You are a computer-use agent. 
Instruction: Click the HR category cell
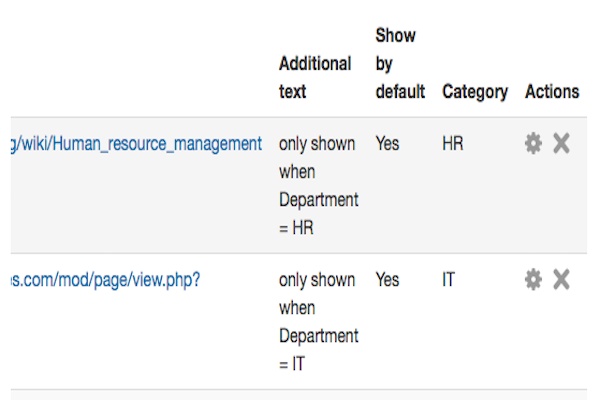coord(453,144)
